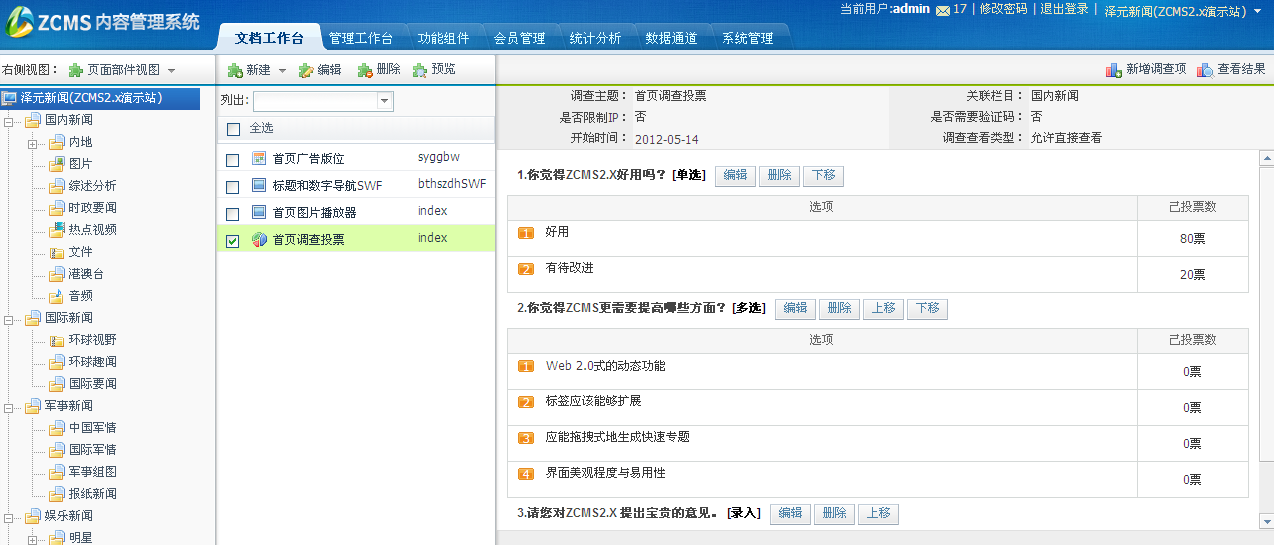Click the 查看结果 chart icon
The height and width of the screenshot is (545, 1274).
pos(1205,70)
